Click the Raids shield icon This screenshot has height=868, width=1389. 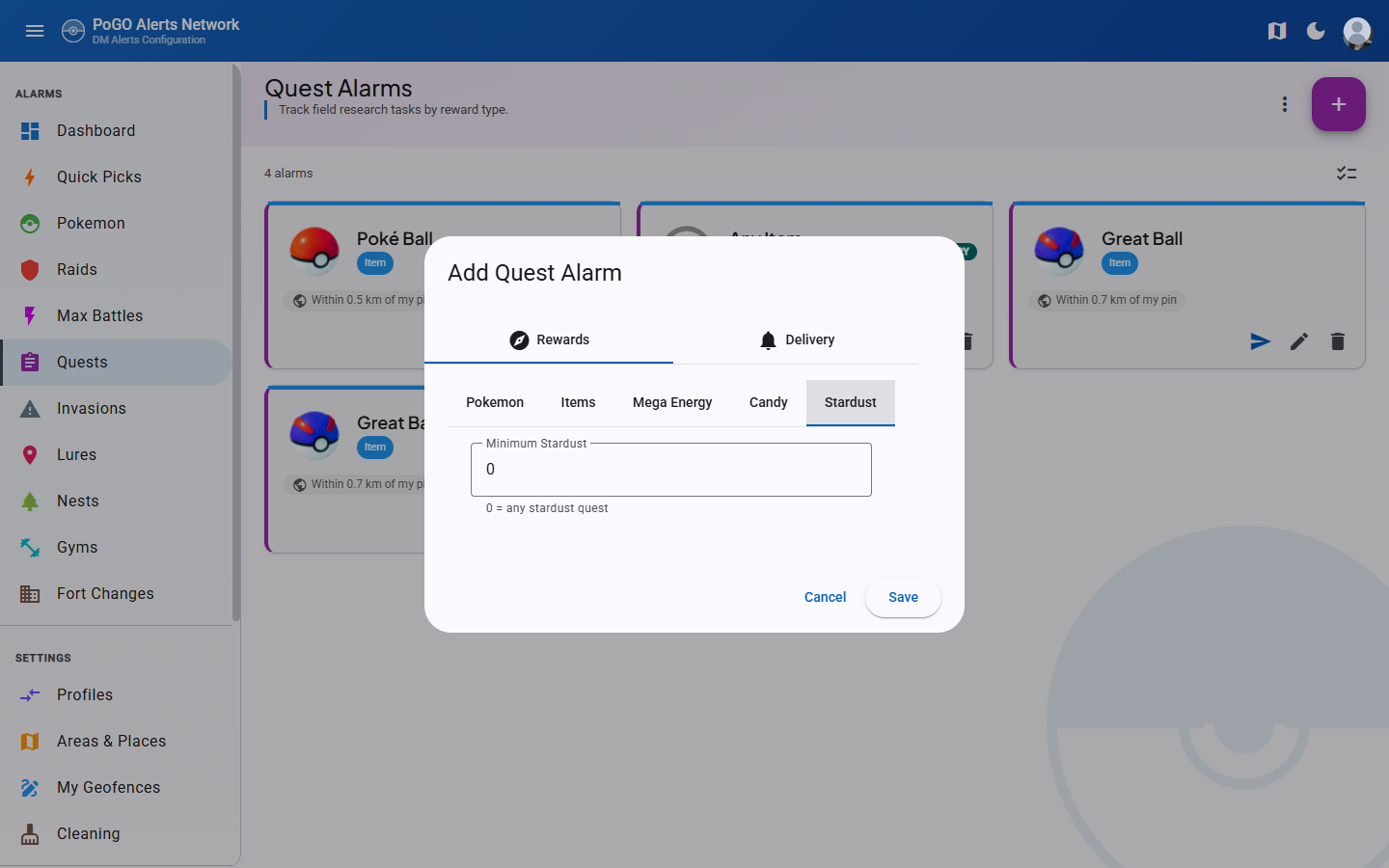30,270
